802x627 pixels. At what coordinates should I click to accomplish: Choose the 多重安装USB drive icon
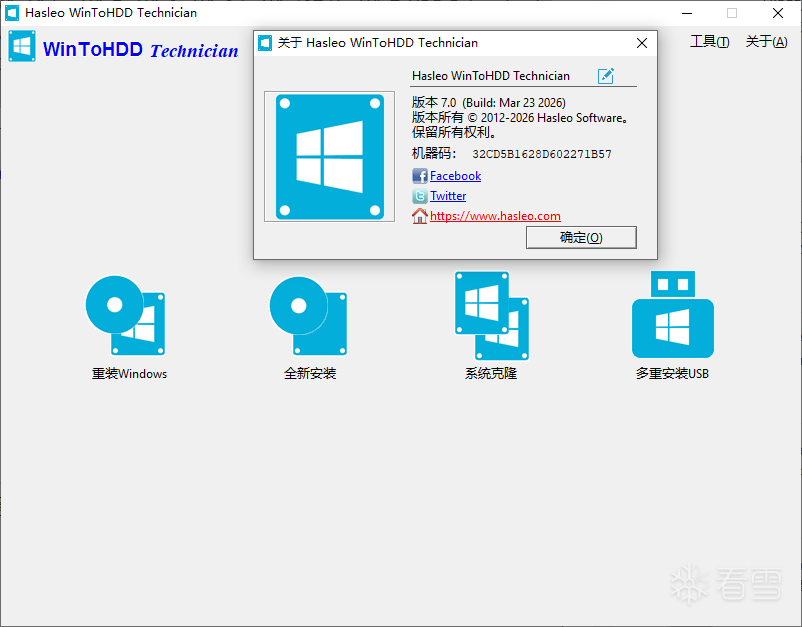coord(672,316)
